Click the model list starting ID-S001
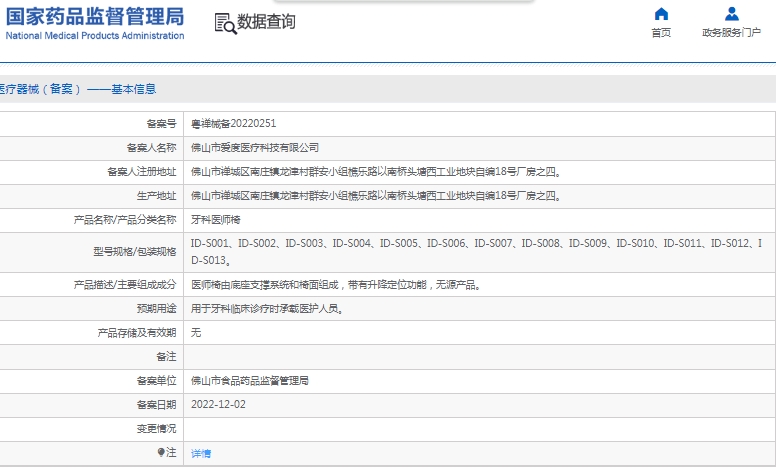Image resolution: width=776 pixels, height=471 pixels. (476, 252)
